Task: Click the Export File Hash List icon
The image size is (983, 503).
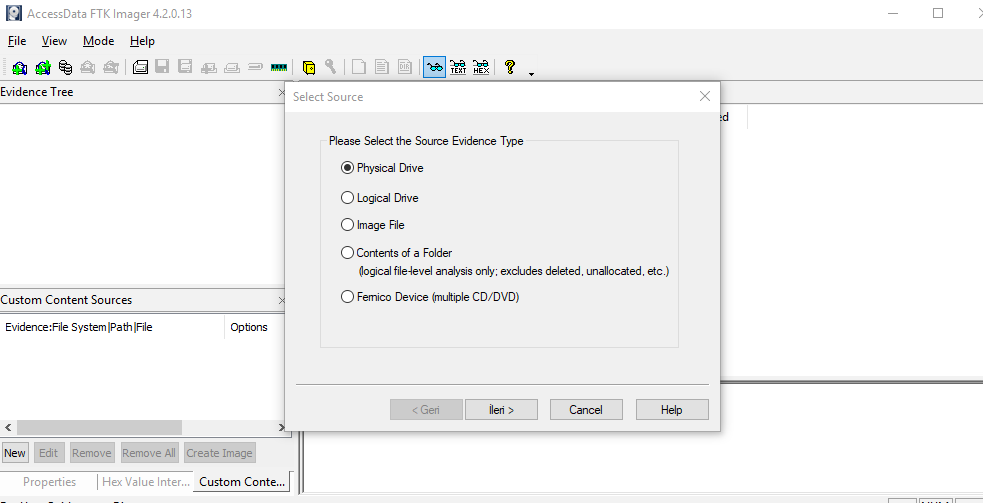Action: click(381, 67)
